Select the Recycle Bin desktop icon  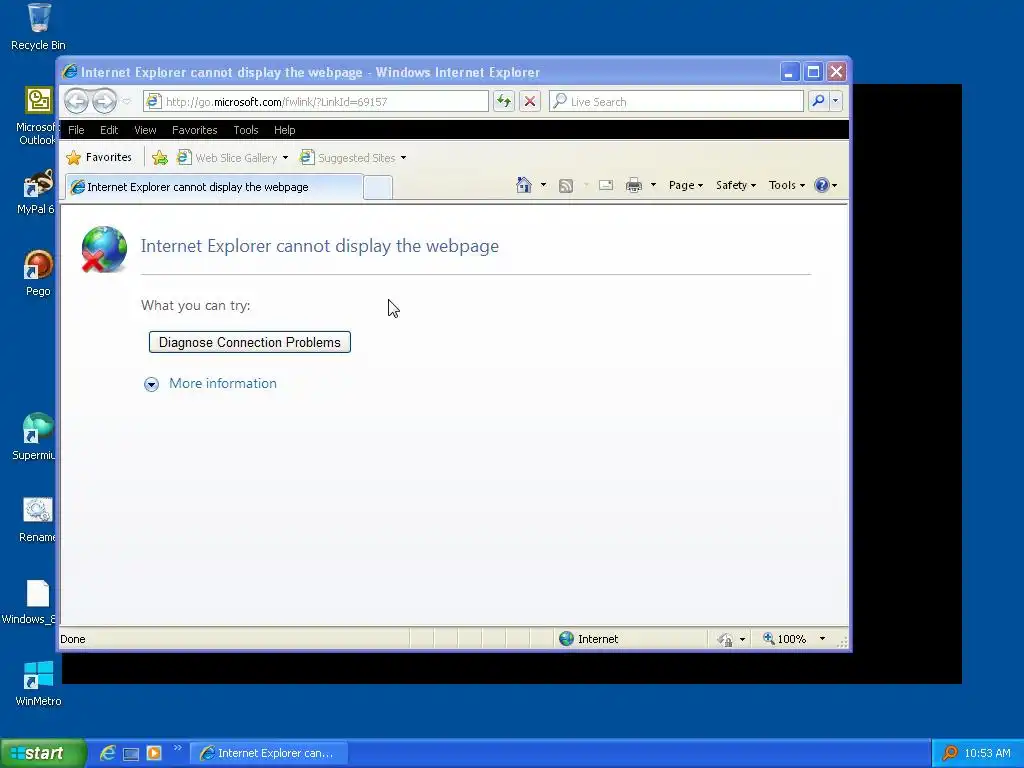(x=39, y=27)
